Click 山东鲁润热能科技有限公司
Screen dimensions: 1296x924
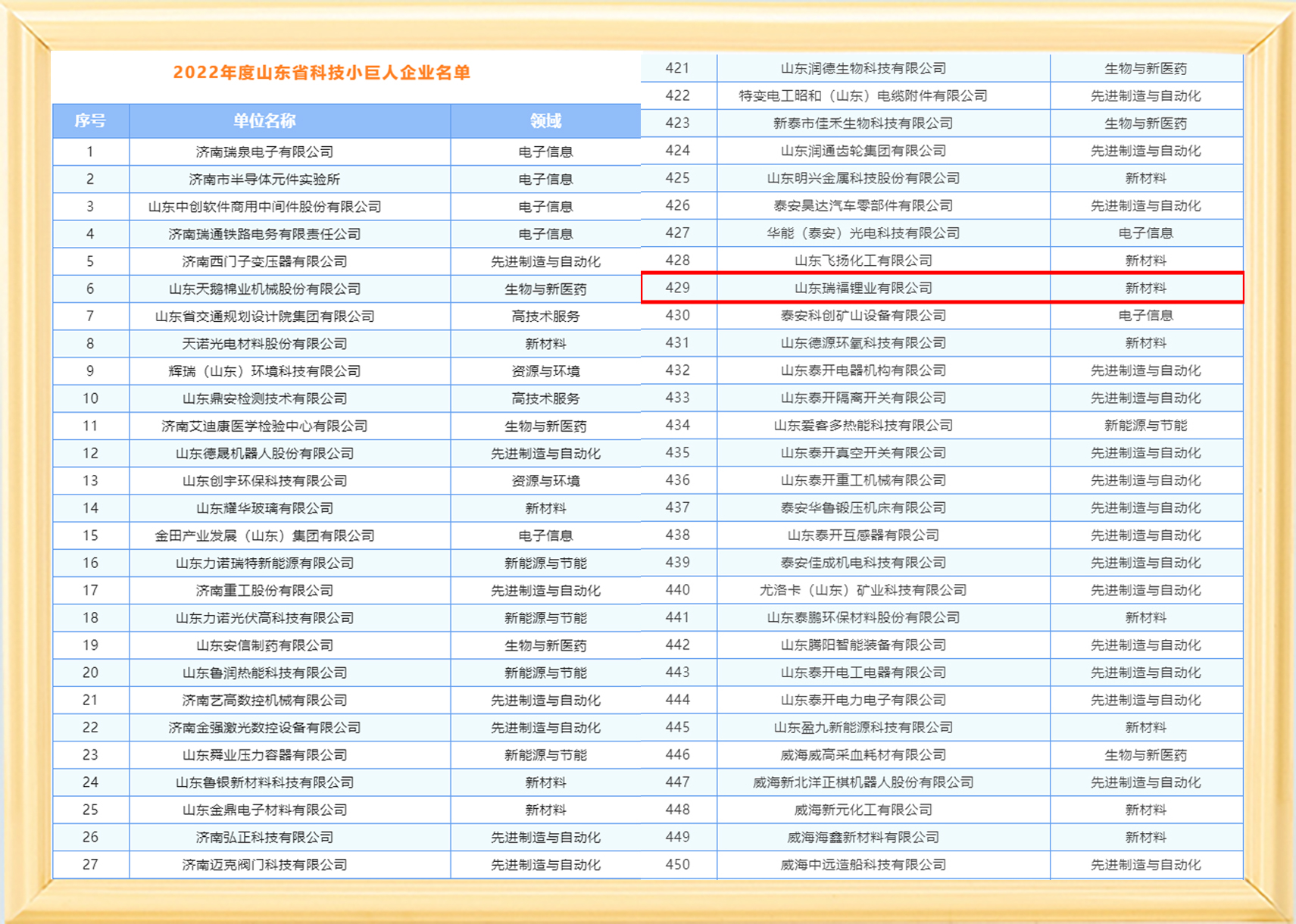[x=264, y=673]
